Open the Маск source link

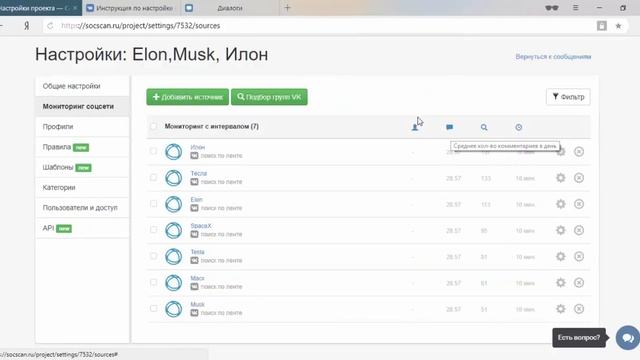[x=197, y=278]
